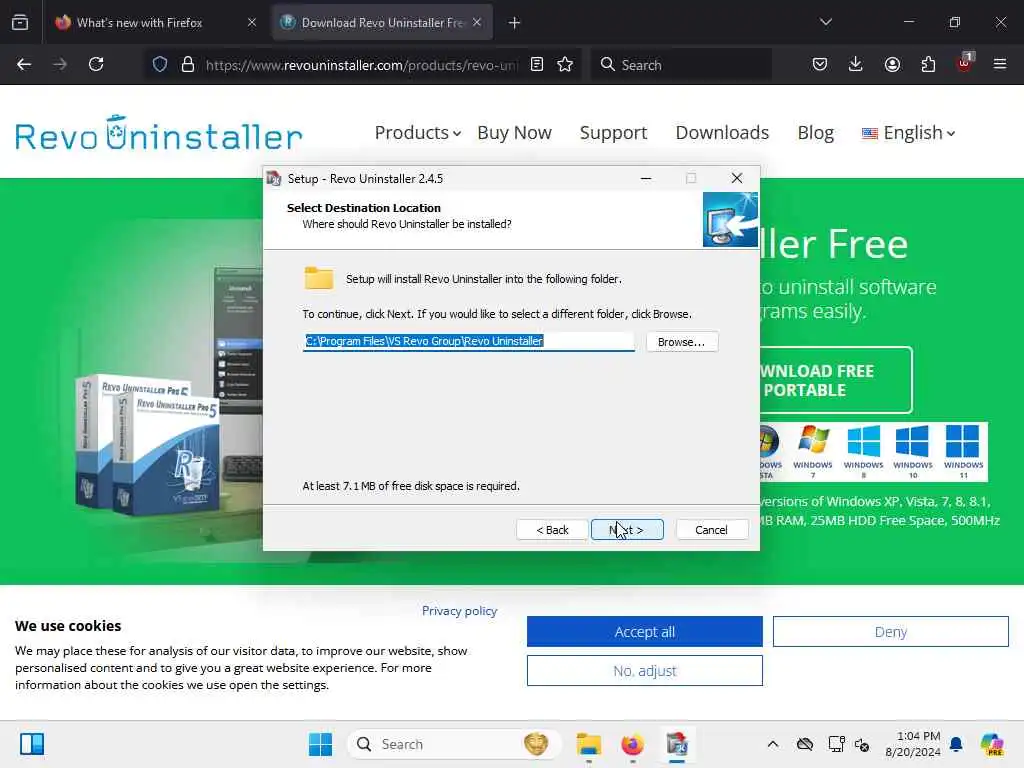This screenshot has width=1024, height=768.
Task: Open the Blog page
Action: click(x=816, y=133)
